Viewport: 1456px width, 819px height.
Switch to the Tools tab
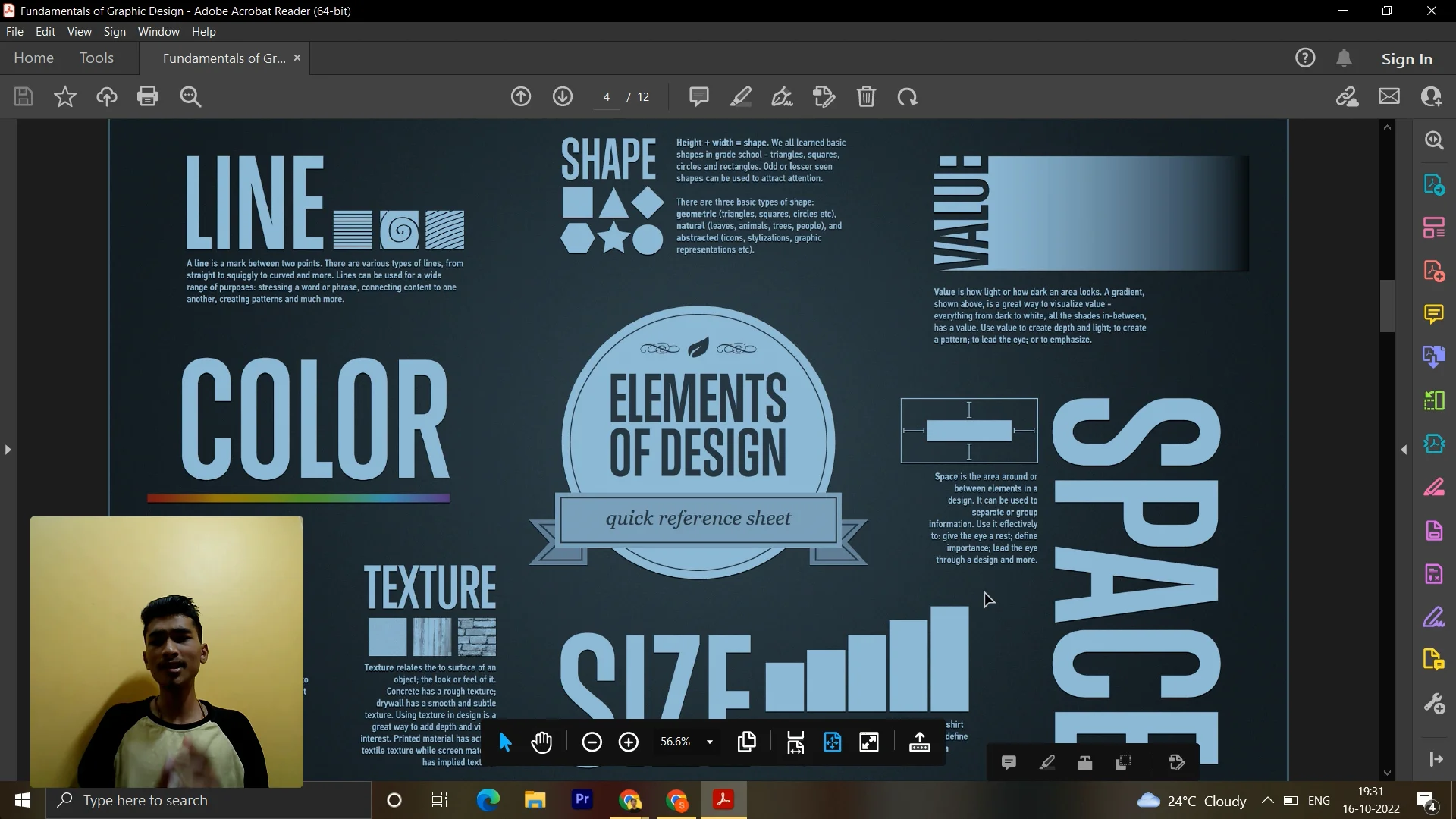coord(96,58)
